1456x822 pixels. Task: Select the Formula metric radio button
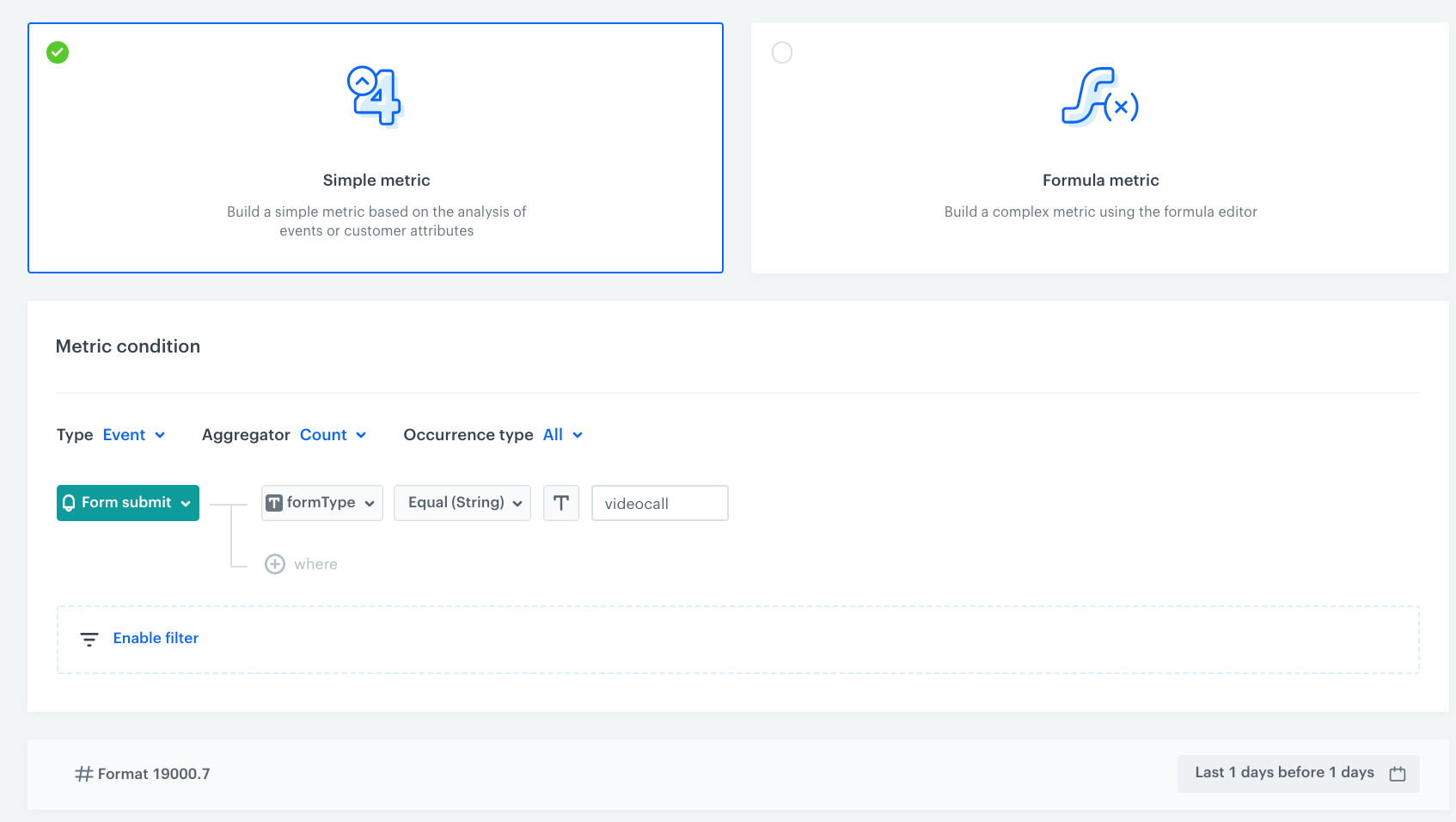click(x=781, y=52)
